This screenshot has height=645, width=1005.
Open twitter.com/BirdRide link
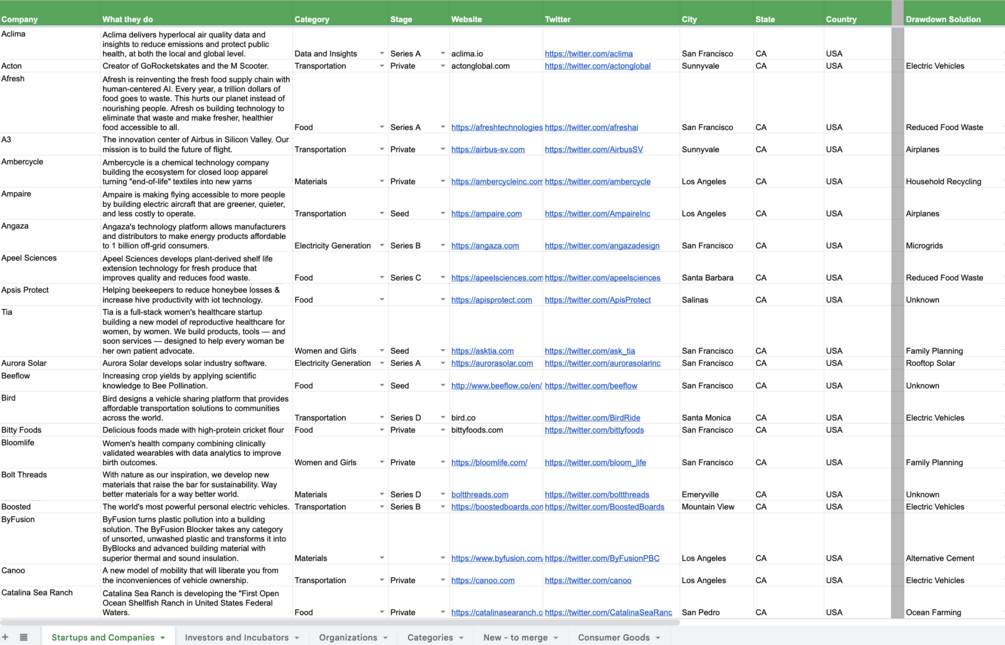point(592,417)
